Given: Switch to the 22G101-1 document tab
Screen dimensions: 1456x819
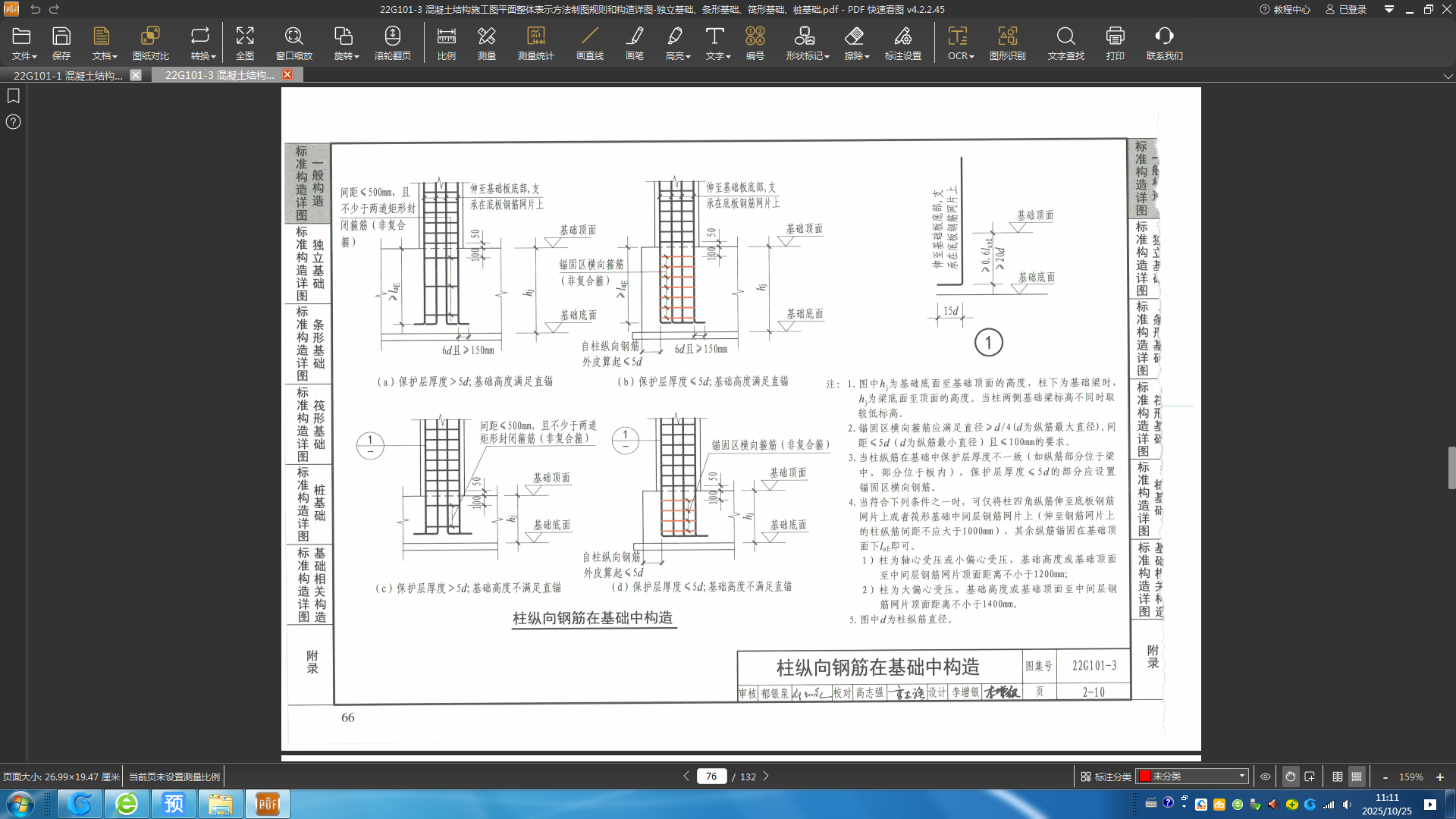Looking at the screenshot, I should tap(68, 75).
